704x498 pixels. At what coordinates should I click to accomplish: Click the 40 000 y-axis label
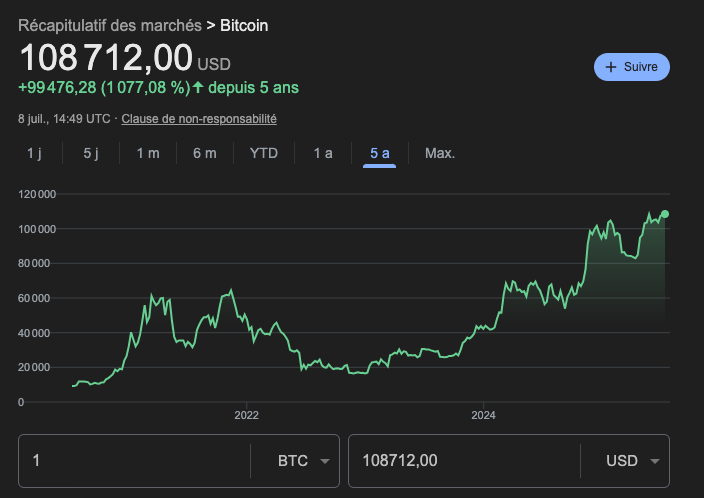pyautogui.click(x=34, y=333)
